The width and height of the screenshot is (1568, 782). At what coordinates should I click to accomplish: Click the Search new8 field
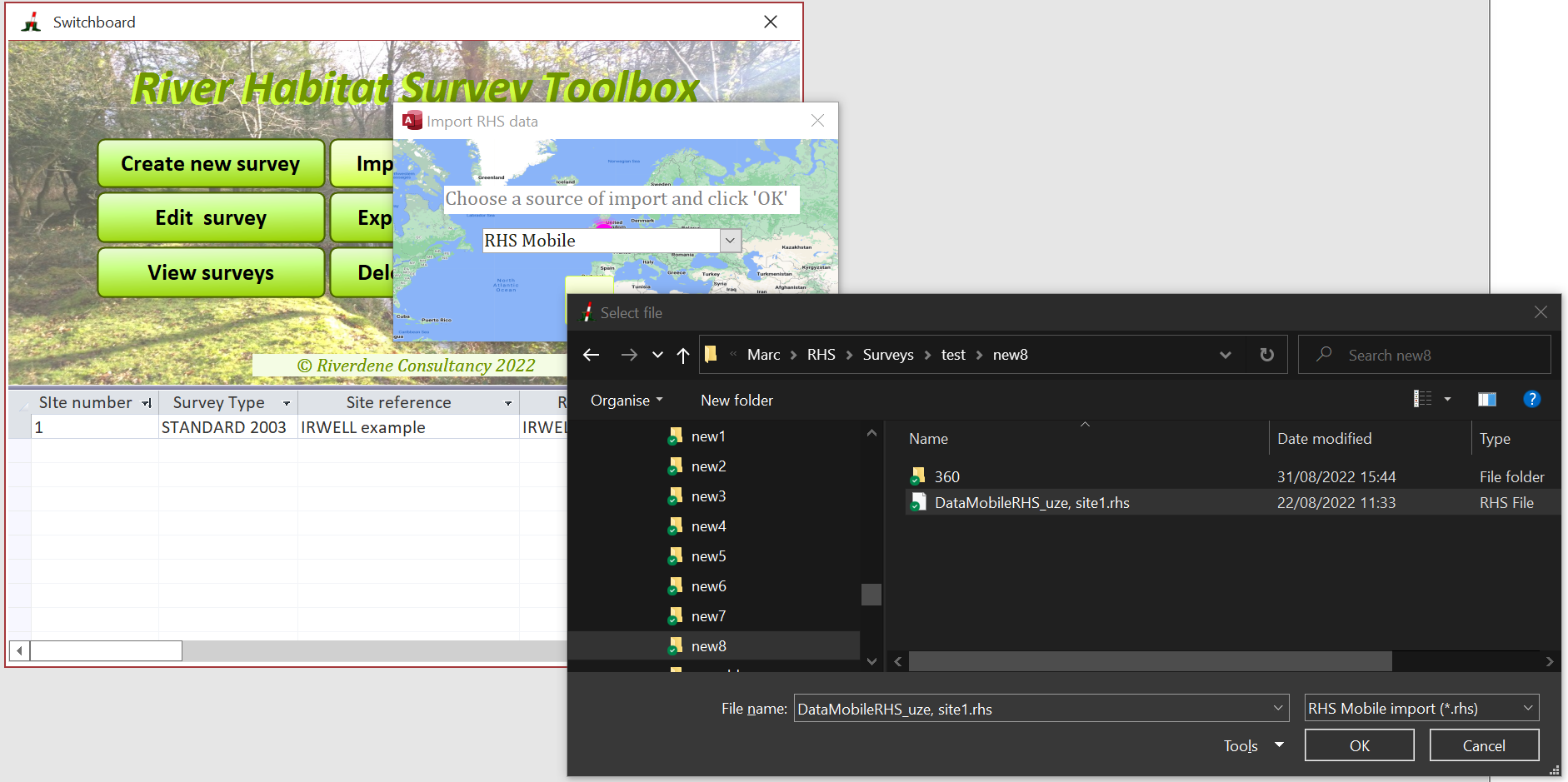pos(1425,355)
